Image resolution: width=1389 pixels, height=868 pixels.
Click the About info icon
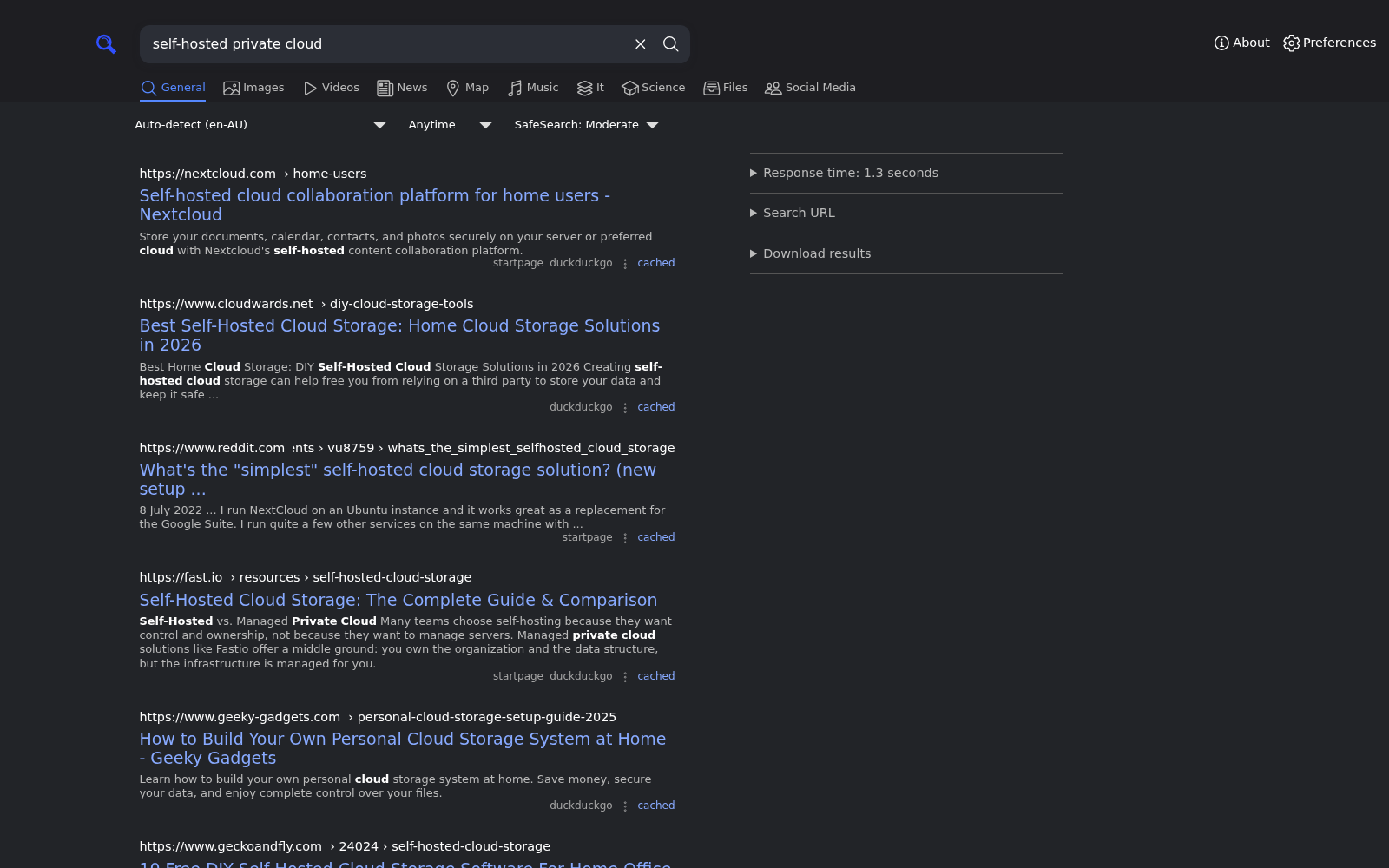coord(1221,43)
